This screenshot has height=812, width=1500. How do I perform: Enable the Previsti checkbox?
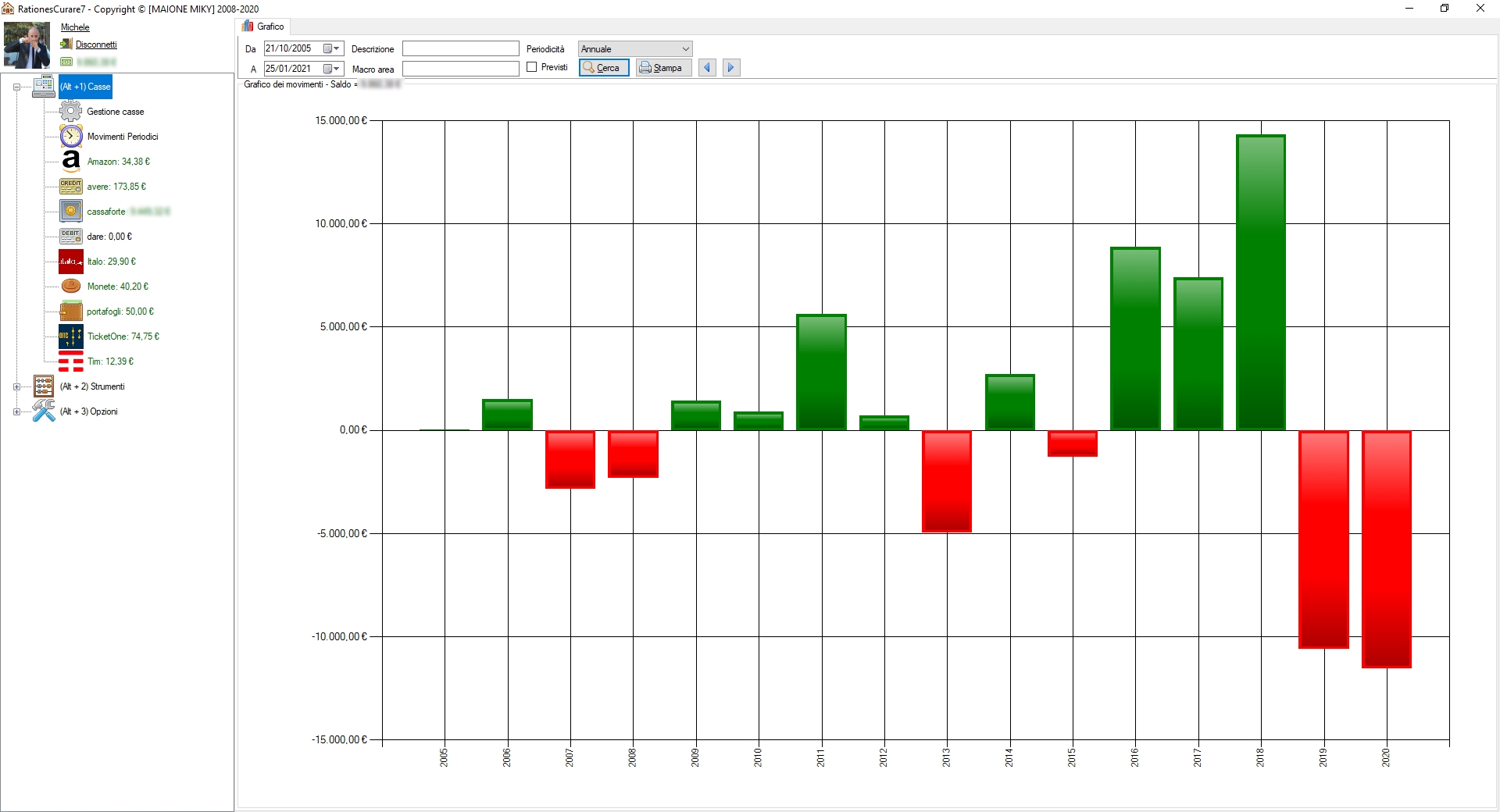pyautogui.click(x=531, y=67)
